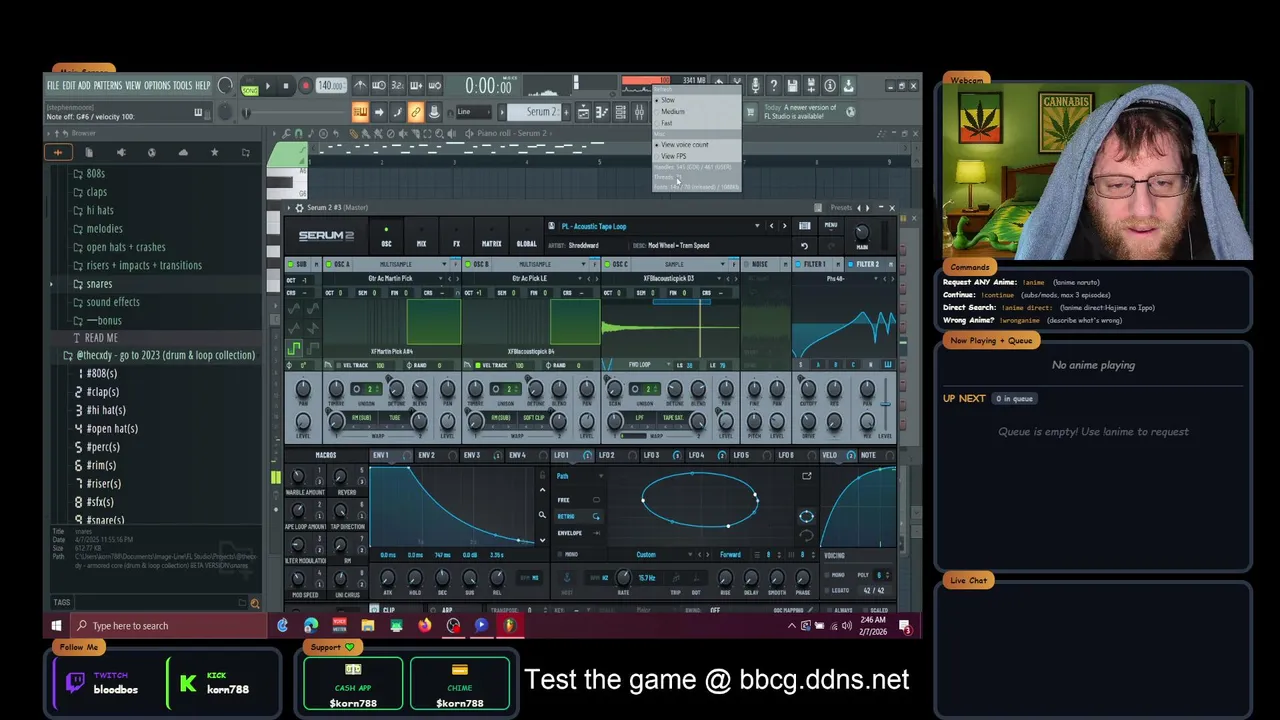The image size is (1280, 720).
Task: Expand the snares folder arrow in Browser
Action: (x=52, y=284)
